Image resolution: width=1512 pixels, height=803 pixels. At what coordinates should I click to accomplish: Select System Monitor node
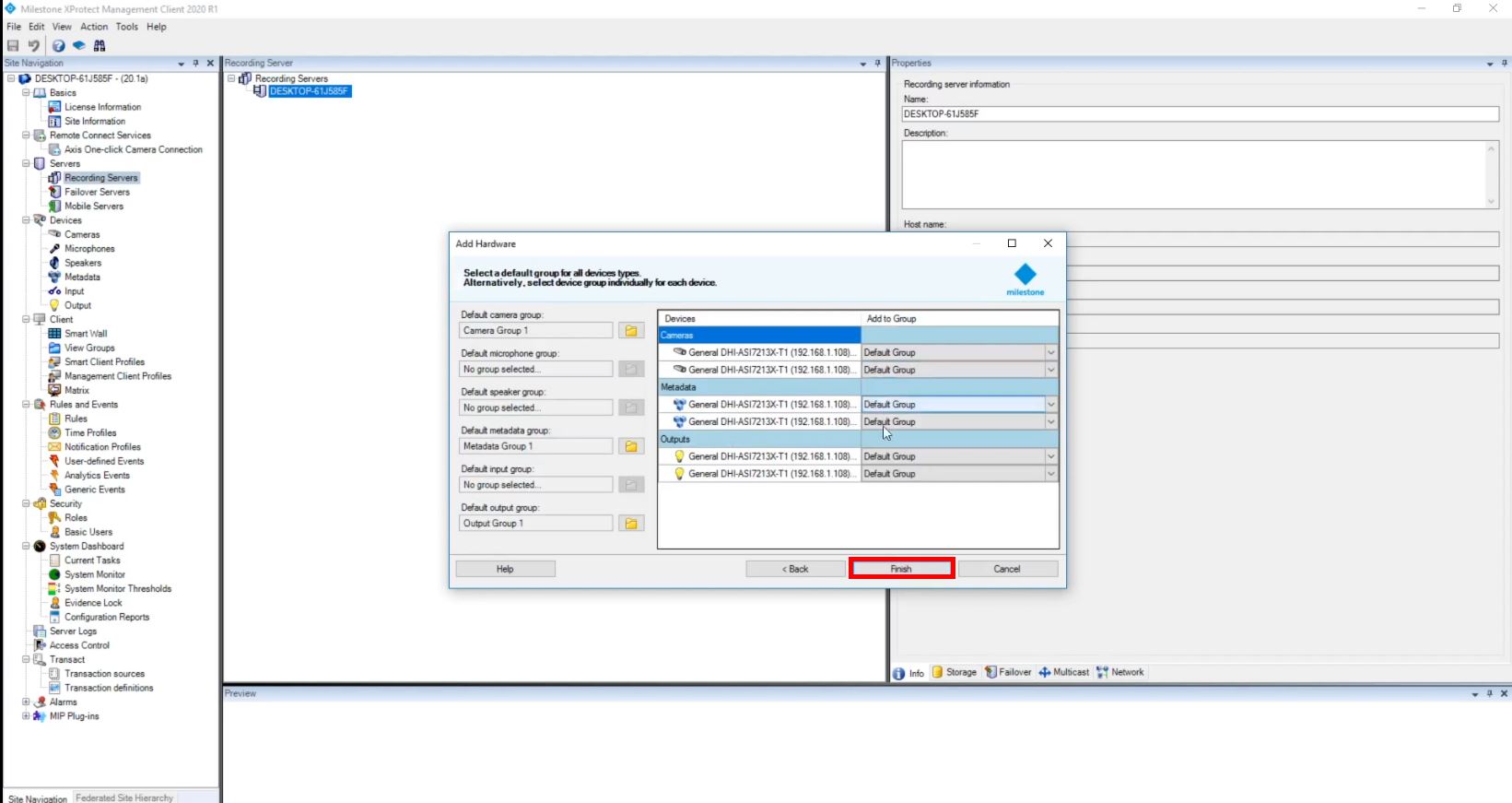[94, 574]
